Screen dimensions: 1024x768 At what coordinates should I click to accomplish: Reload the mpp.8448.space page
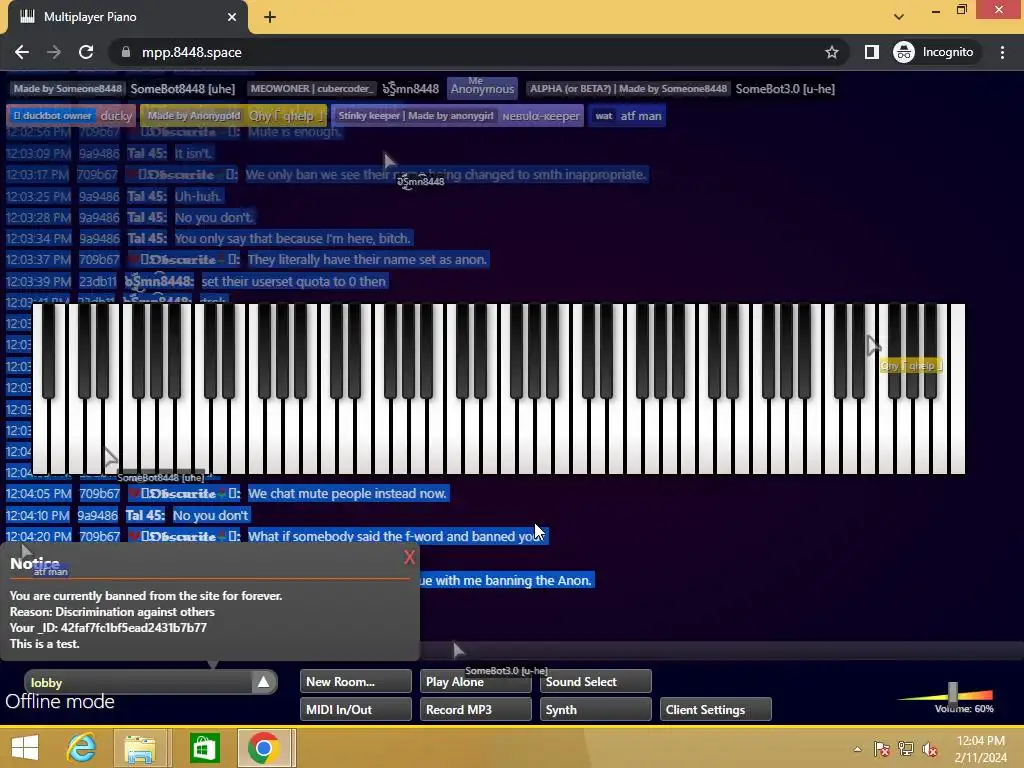point(86,52)
